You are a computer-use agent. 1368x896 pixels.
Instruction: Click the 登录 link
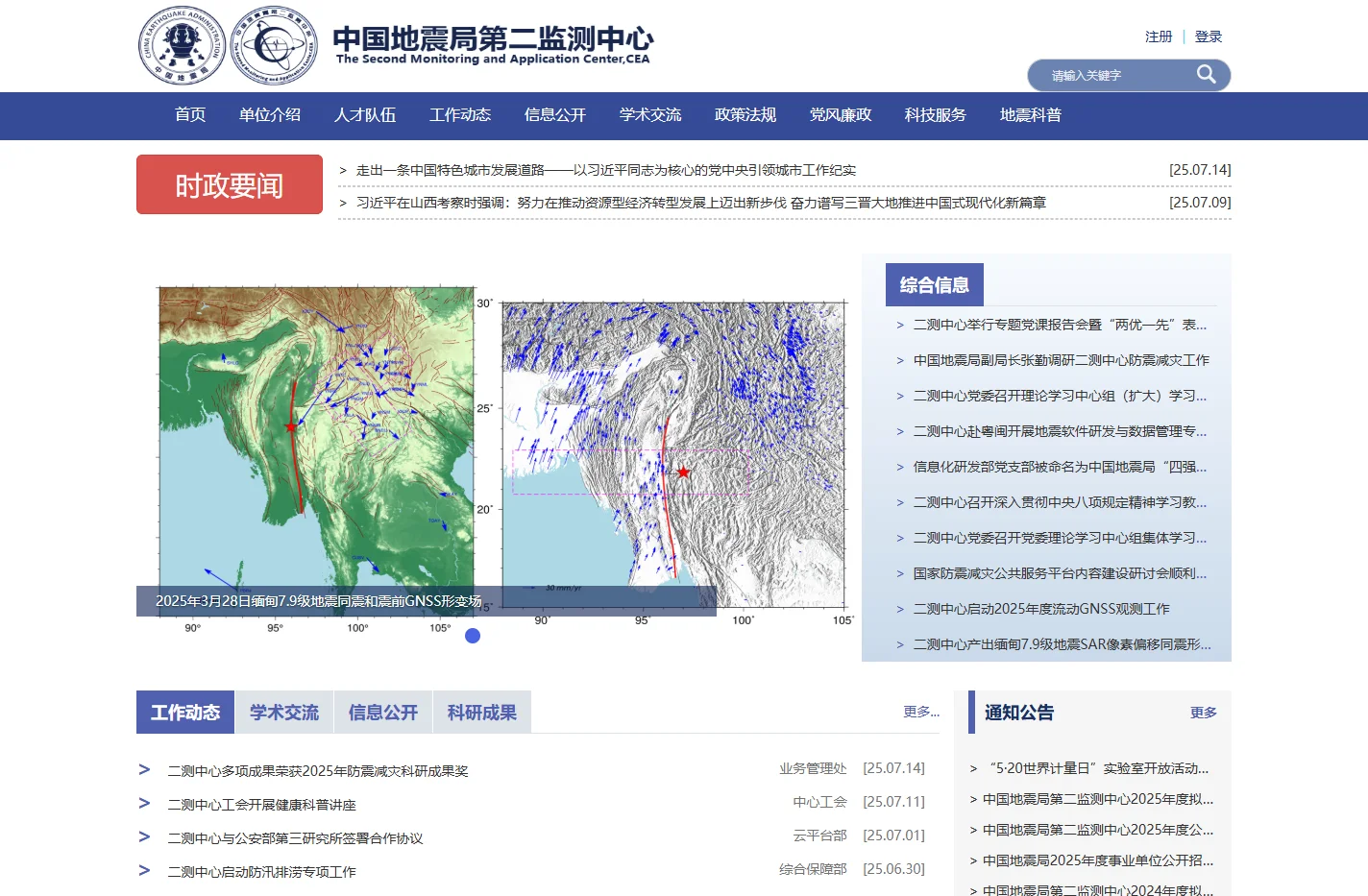click(1209, 36)
